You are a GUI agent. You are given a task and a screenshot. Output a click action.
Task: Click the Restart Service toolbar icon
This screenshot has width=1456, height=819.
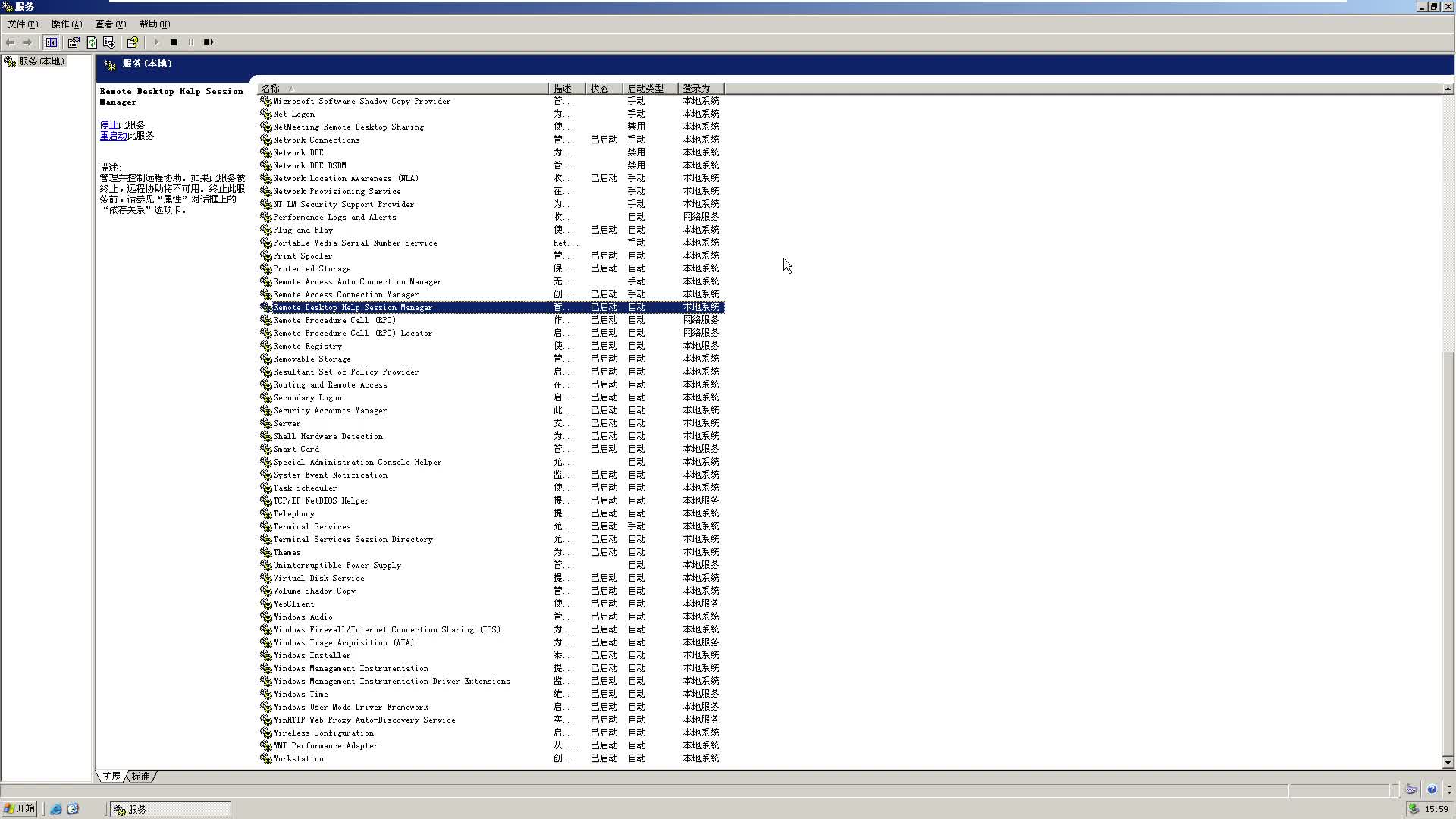click(x=209, y=42)
